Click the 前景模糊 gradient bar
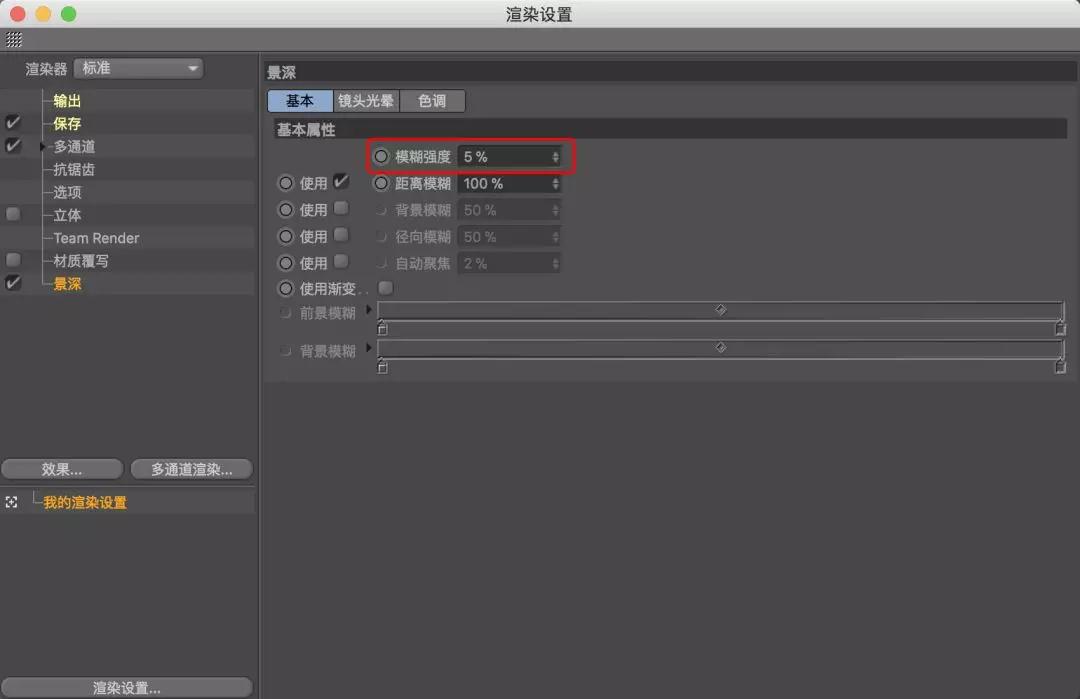Viewport: 1080px width, 699px height. point(720,311)
